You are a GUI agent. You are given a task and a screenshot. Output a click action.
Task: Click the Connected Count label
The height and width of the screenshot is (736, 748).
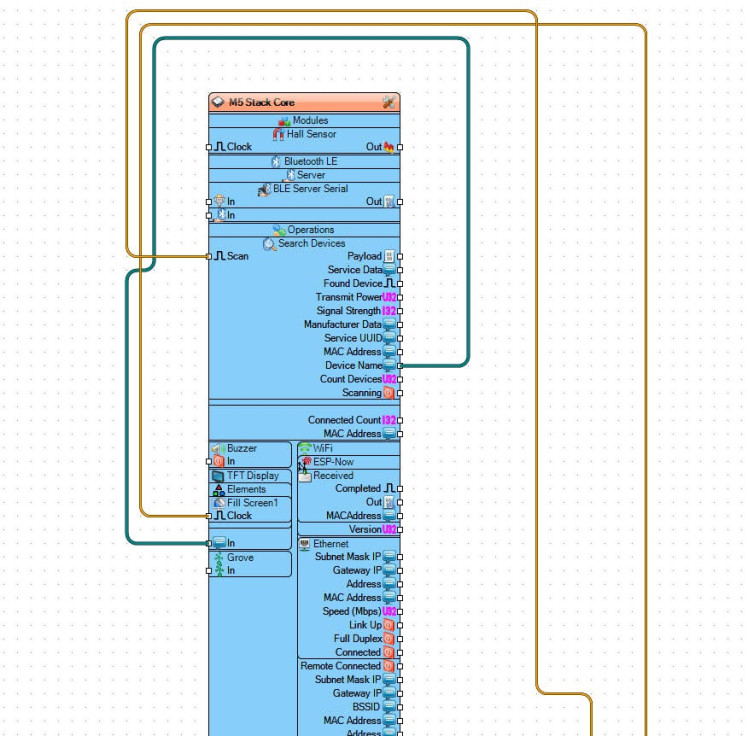tap(344, 420)
